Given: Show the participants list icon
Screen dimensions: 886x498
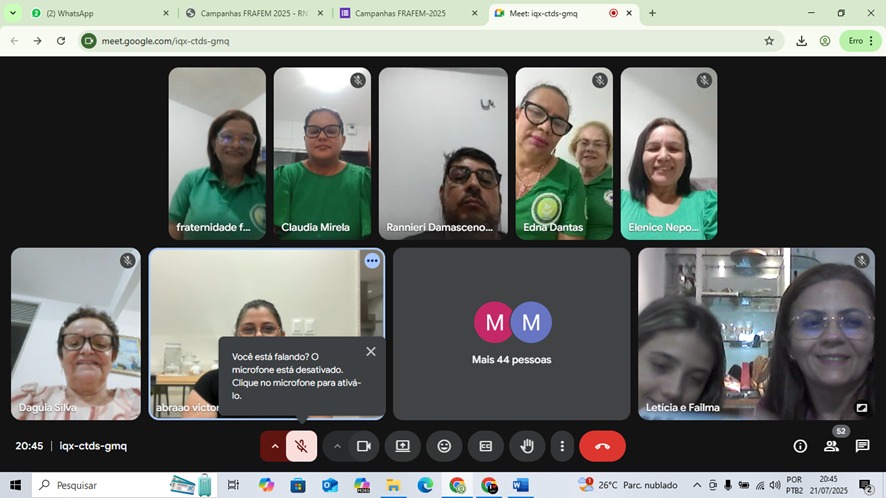Looking at the screenshot, I should (x=831, y=446).
